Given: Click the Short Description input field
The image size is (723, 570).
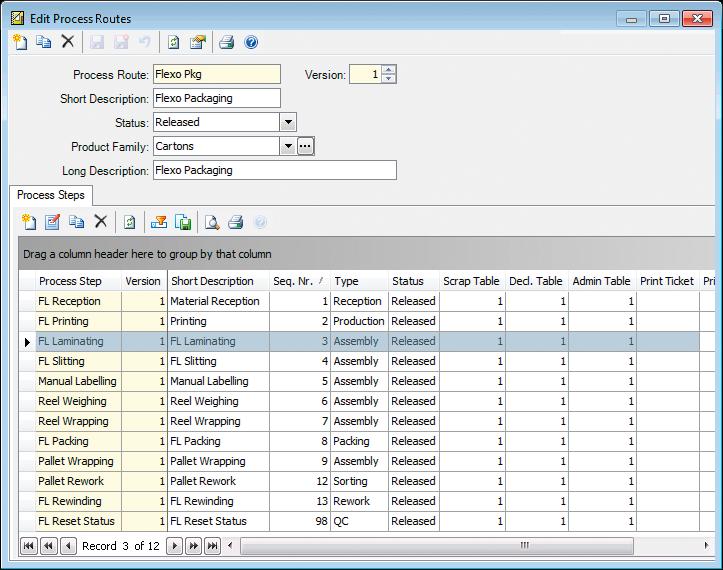Looking at the screenshot, I should [x=217, y=98].
